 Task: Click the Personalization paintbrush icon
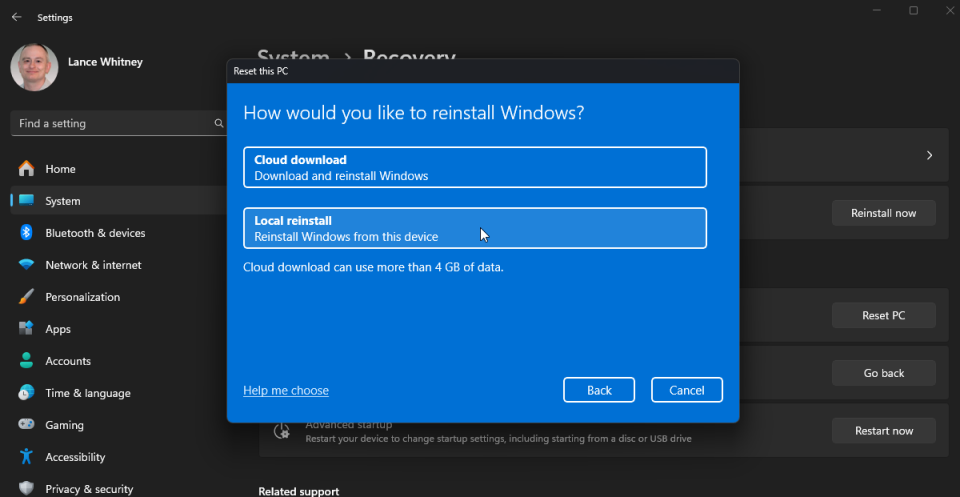(26, 297)
